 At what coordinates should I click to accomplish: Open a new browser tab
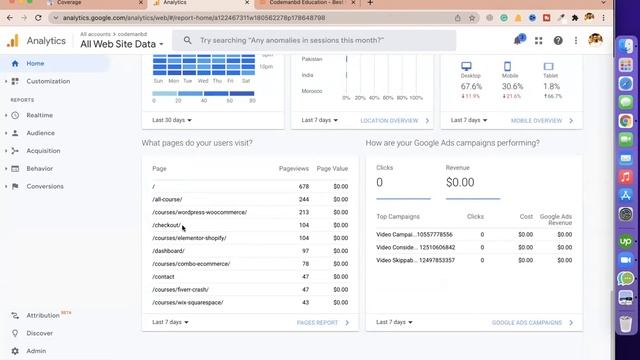[x=370, y=3]
